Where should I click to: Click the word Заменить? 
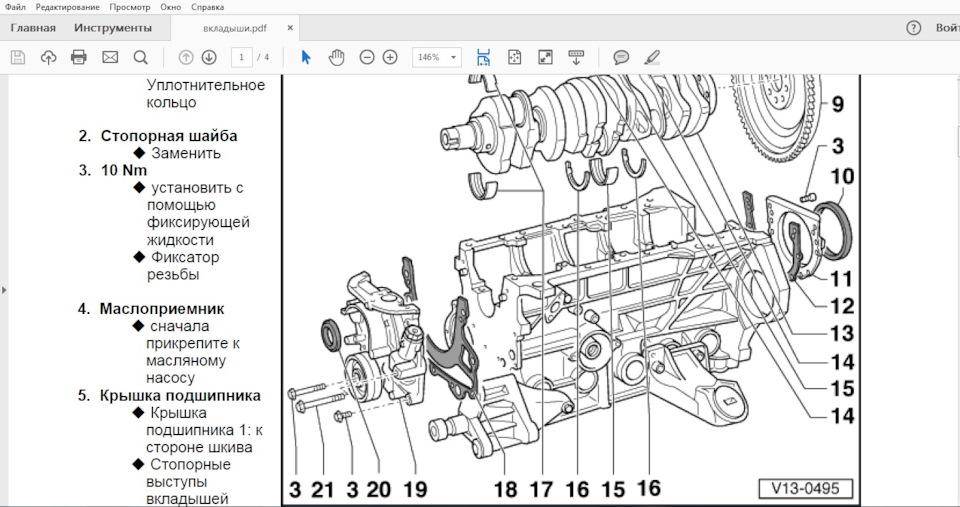pos(186,153)
